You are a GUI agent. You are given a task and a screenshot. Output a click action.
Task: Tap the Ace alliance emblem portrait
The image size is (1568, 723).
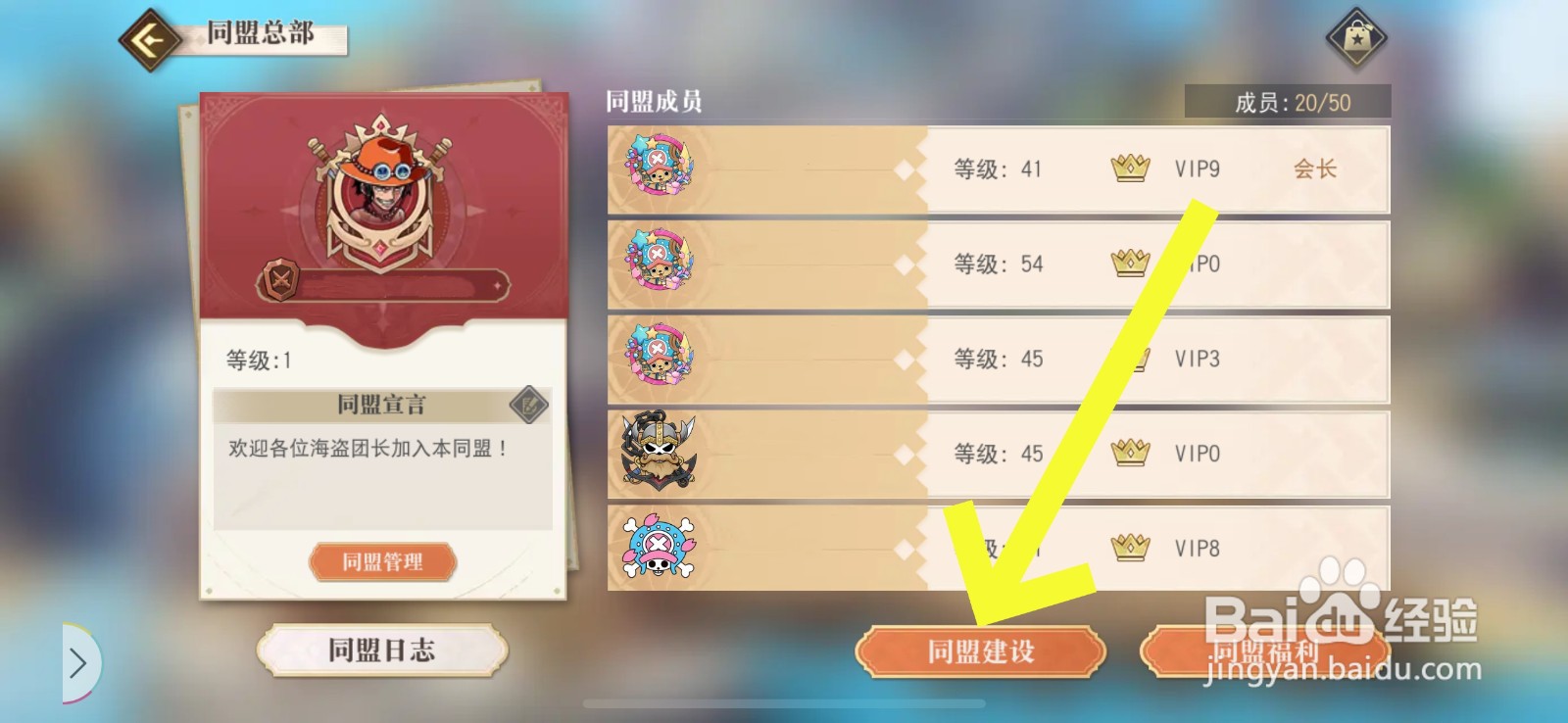coord(381,191)
